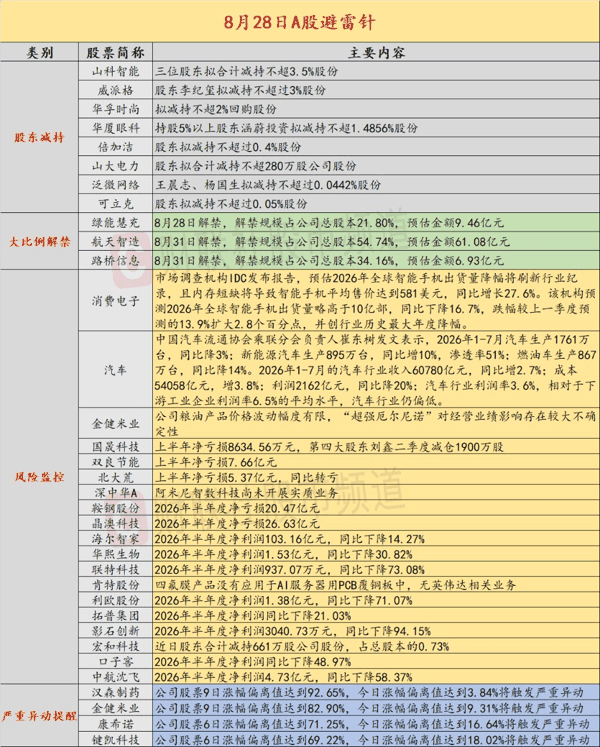The image size is (600, 747).
Task: Click '上半年净亏损5.37亿元，同比转亏'
Action: (246, 477)
